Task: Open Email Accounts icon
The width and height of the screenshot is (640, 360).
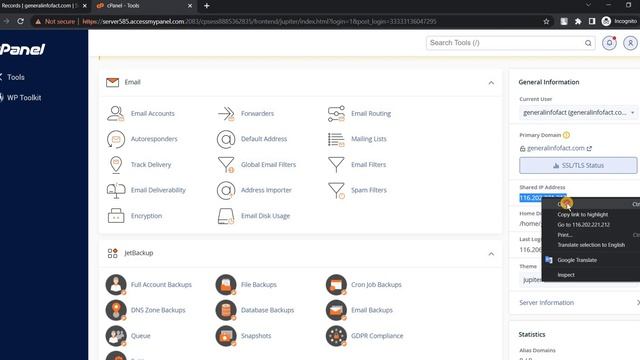Action: 116,113
